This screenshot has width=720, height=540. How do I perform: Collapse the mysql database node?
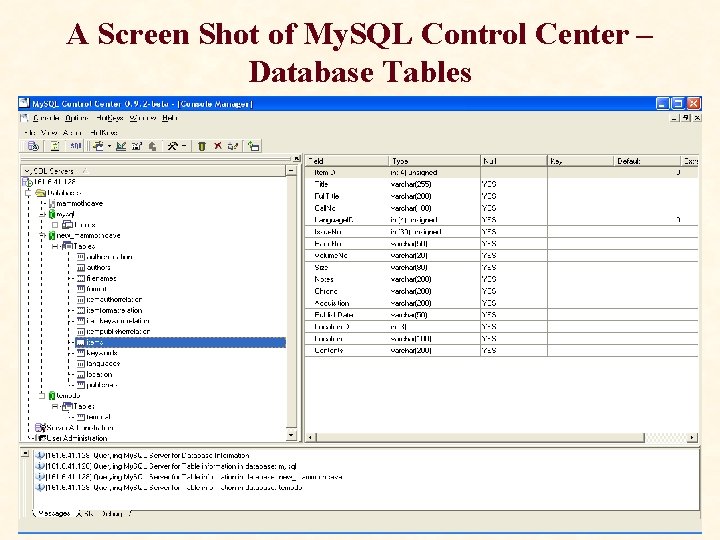[42, 214]
